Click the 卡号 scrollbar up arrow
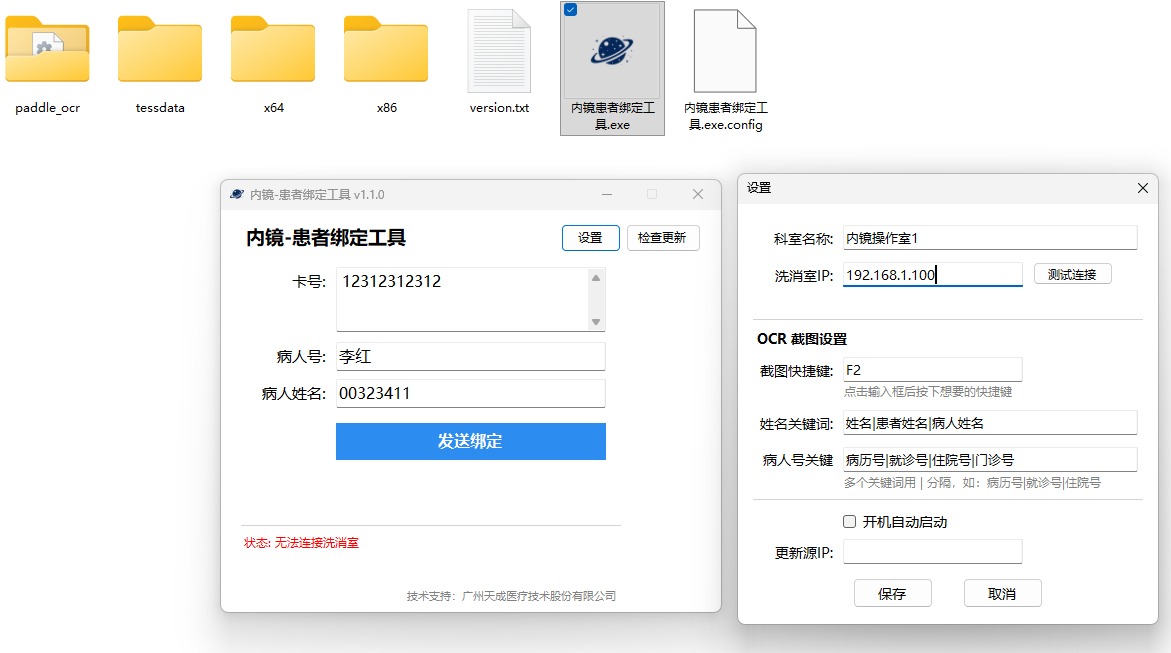The image size is (1171, 653). 596,278
